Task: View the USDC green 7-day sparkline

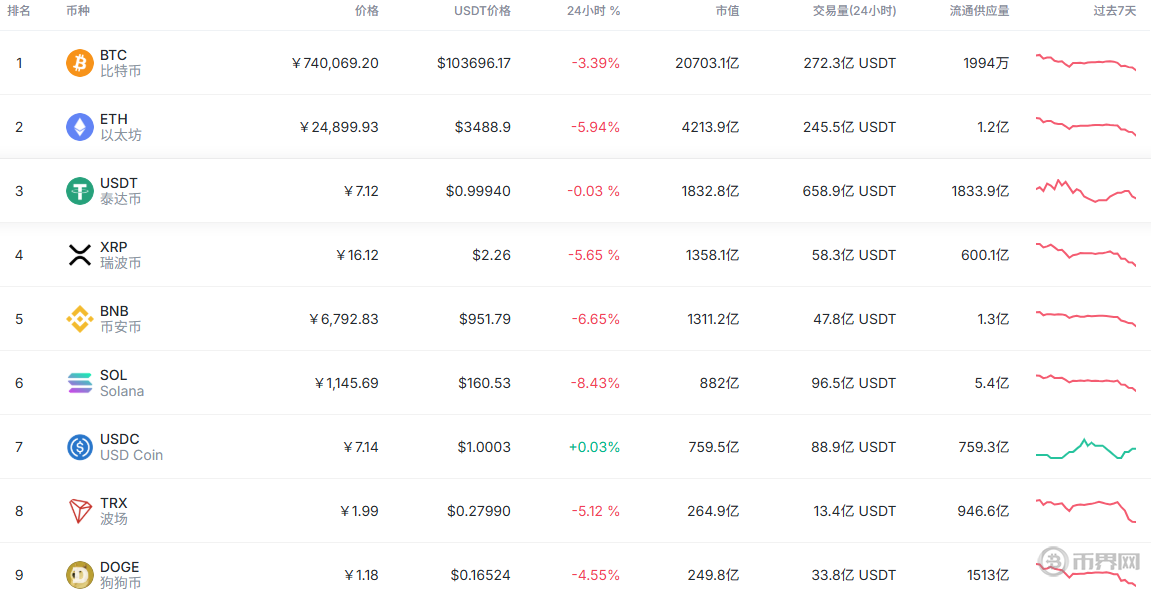Action: tap(1085, 449)
